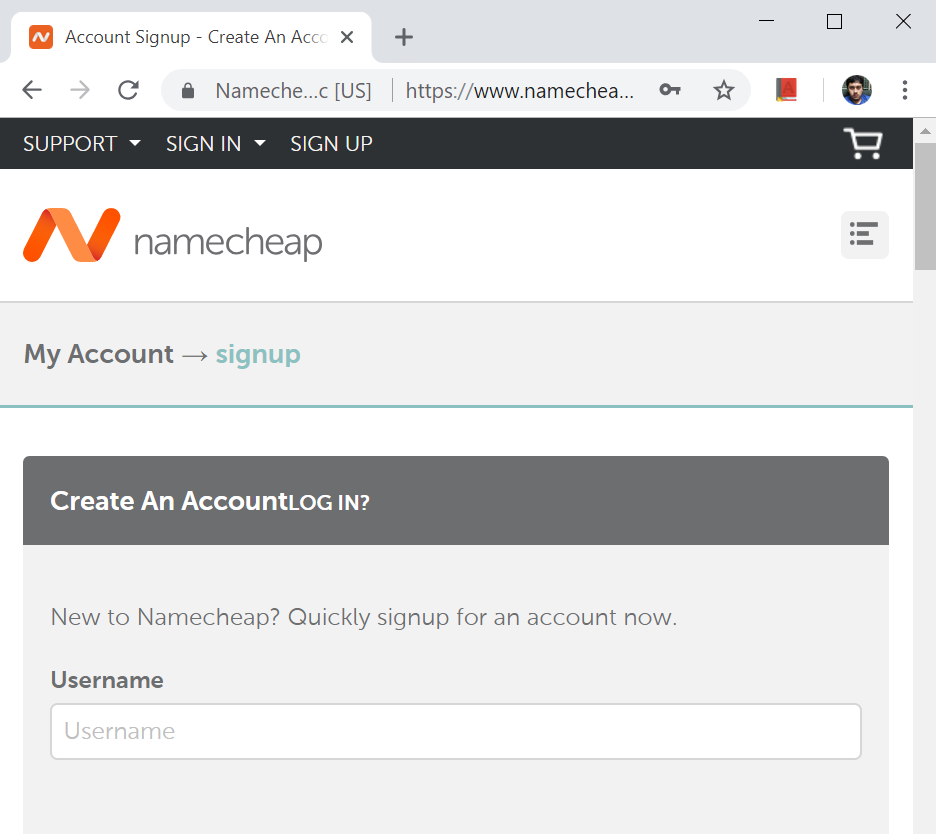Click the key icon in address bar

click(x=670, y=90)
